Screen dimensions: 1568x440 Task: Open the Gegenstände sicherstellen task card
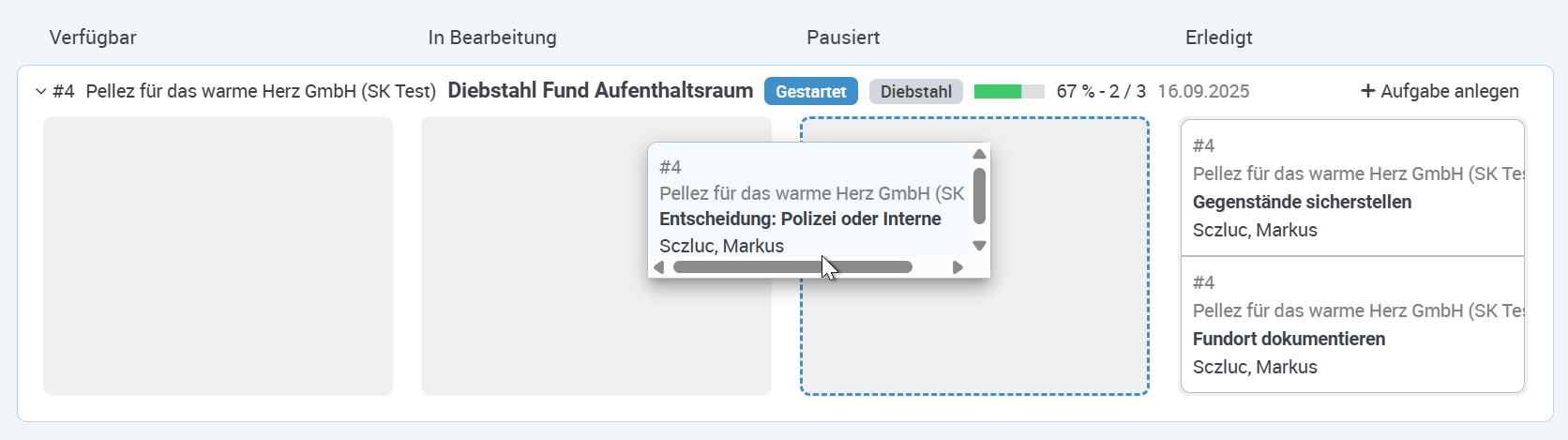pyautogui.click(x=1352, y=188)
